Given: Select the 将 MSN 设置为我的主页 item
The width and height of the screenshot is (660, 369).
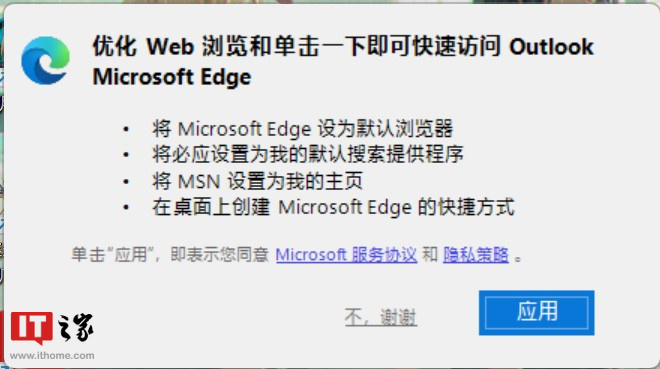Looking at the screenshot, I should coord(257,181).
